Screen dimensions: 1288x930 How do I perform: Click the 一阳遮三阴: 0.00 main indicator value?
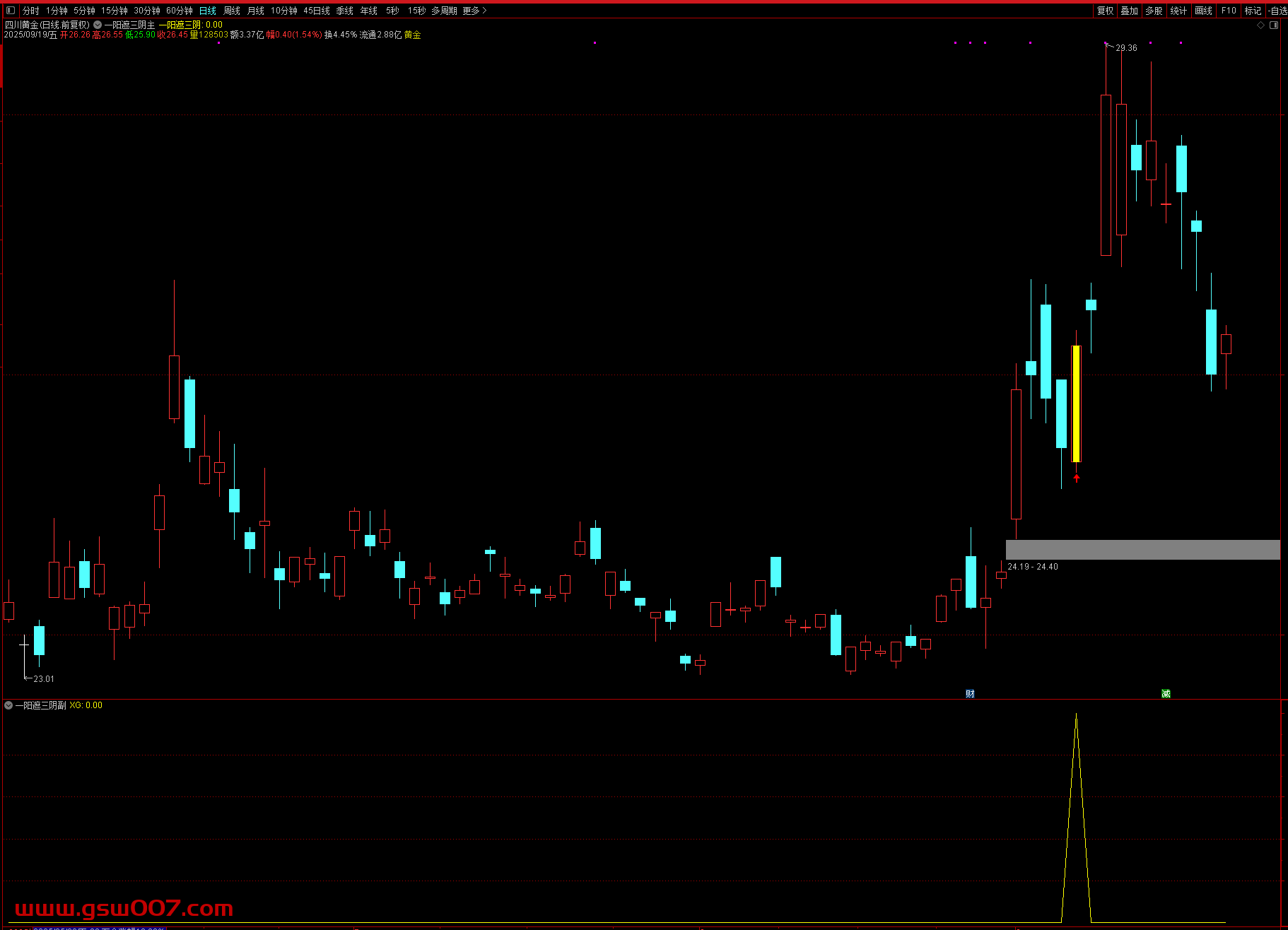point(190,25)
